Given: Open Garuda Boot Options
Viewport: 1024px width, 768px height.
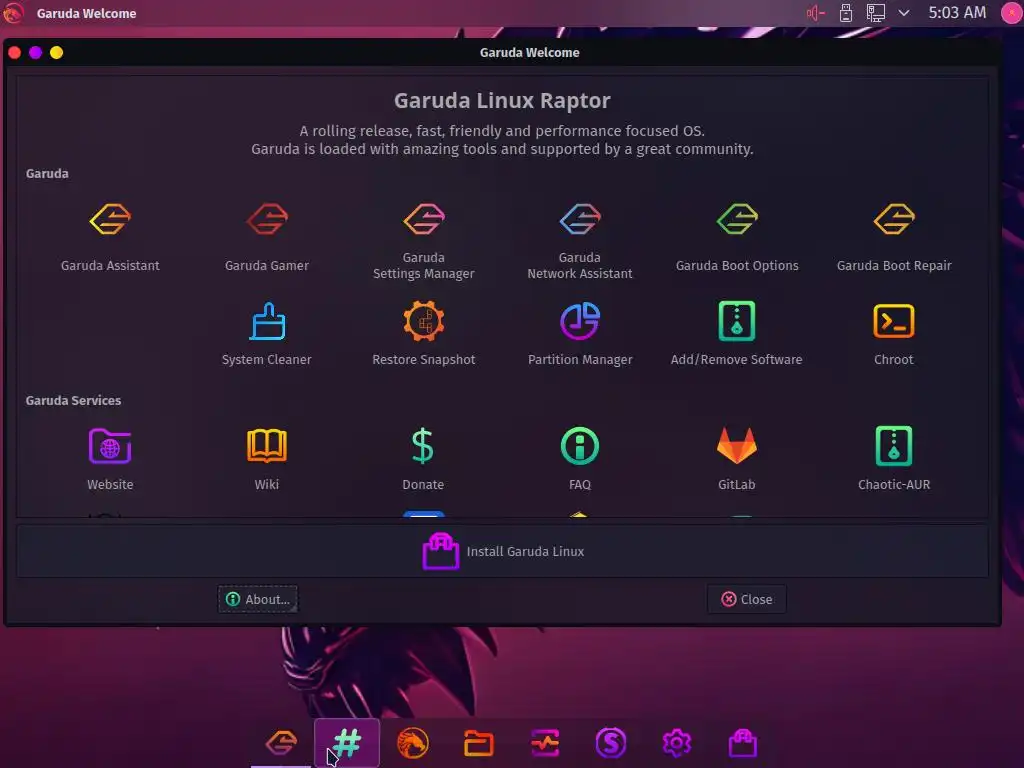Looking at the screenshot, I should tap(737, 236).
